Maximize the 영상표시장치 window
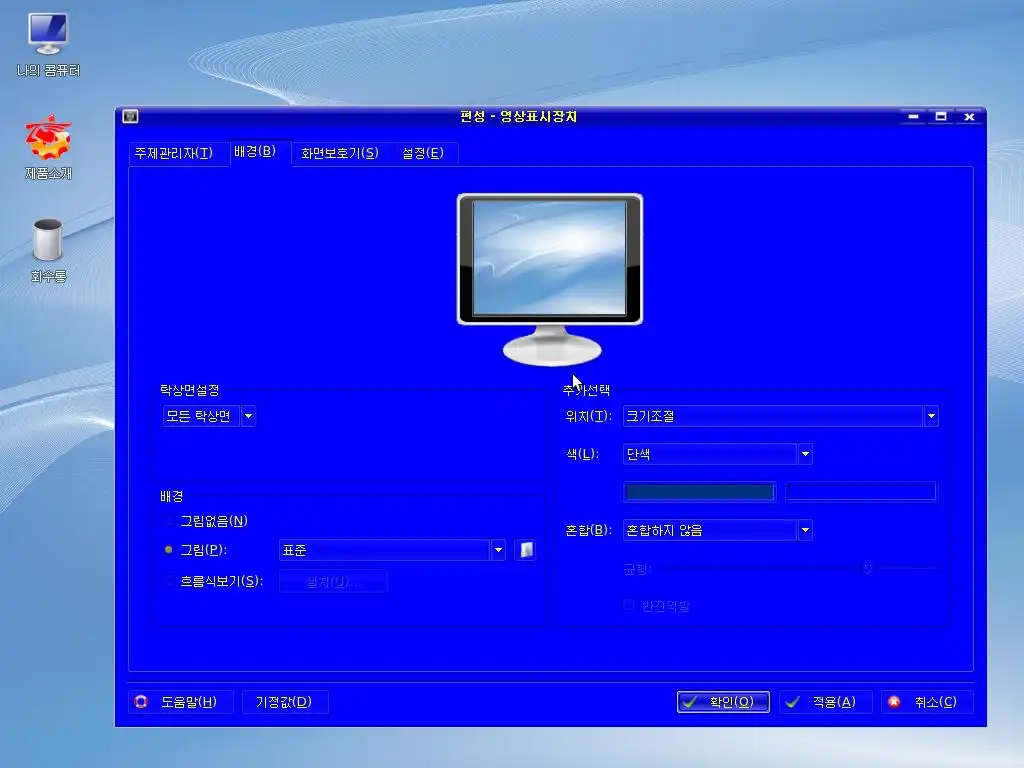This screenshot has height=768, width=1024. [x=941, y=116]
